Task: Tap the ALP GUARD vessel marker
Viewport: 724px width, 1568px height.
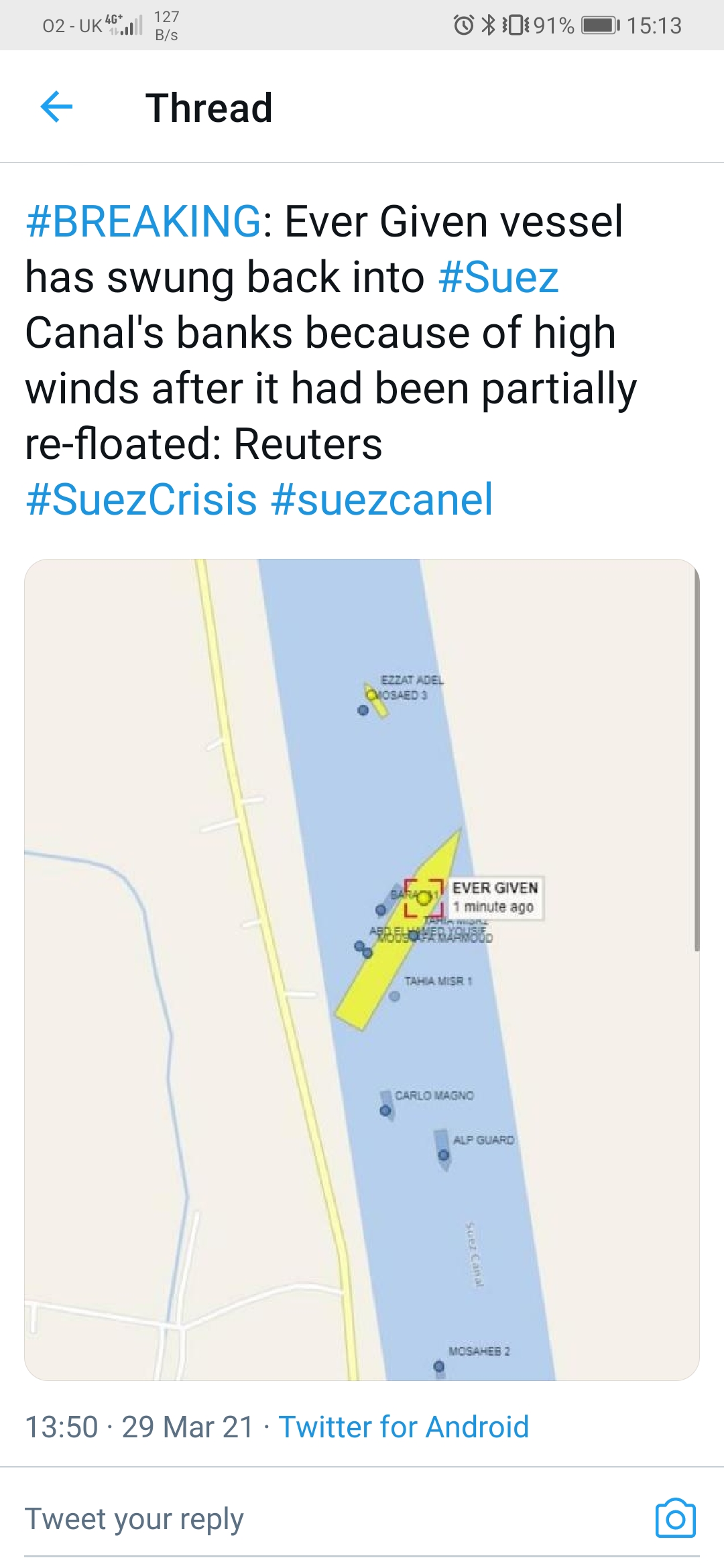Action: (x=443, y=1155)
